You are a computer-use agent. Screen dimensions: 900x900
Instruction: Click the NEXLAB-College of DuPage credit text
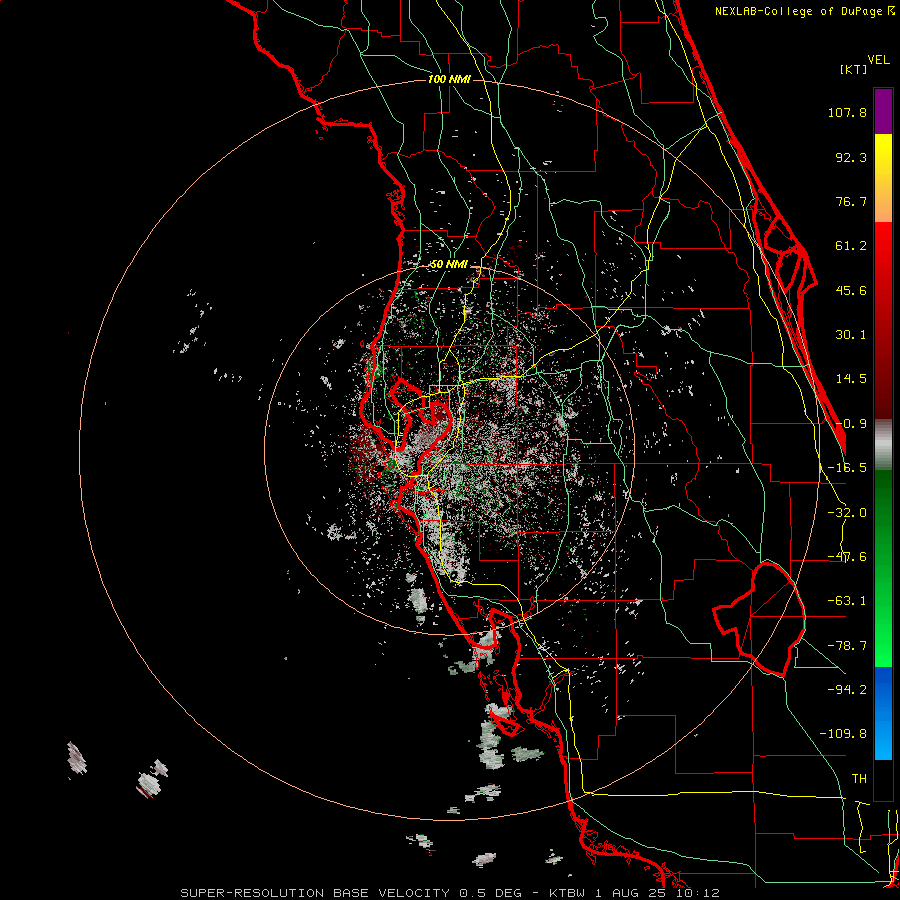coord(804,11)
